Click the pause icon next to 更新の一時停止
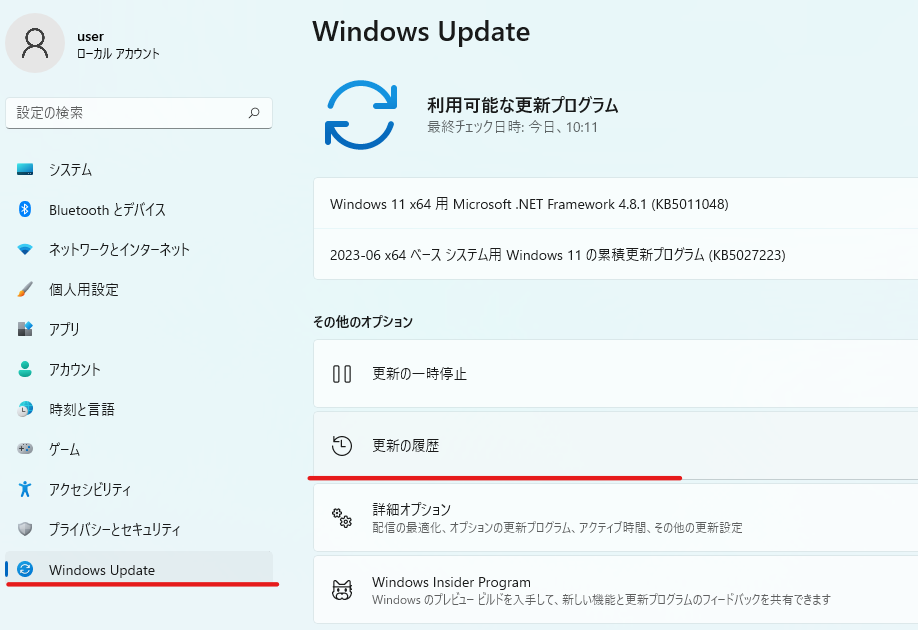Image resolution: width=918 pixels, height=630 pixels. click(x=343, y=373)
